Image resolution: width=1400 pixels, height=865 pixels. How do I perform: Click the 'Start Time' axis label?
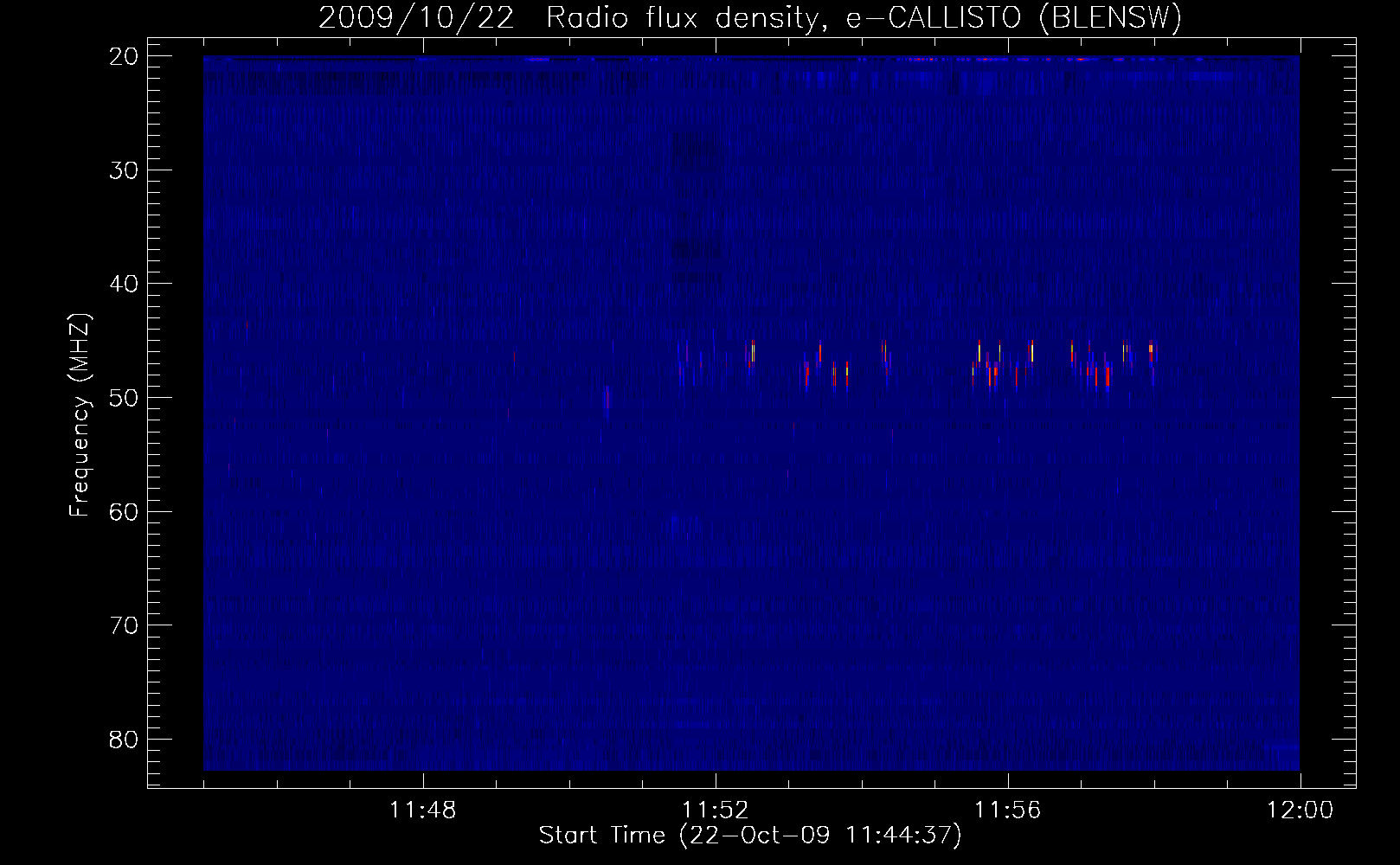click(750, 836)
